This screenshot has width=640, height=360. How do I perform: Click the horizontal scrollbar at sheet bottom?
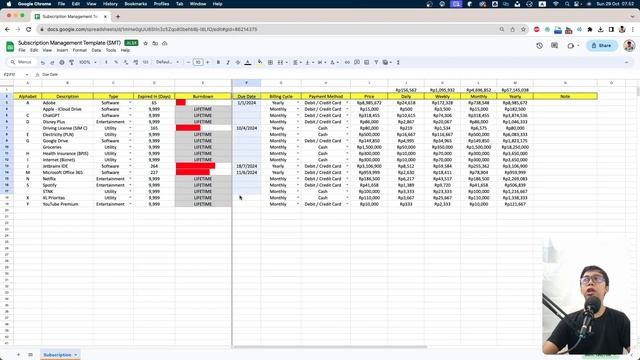[x=330, y=347]
